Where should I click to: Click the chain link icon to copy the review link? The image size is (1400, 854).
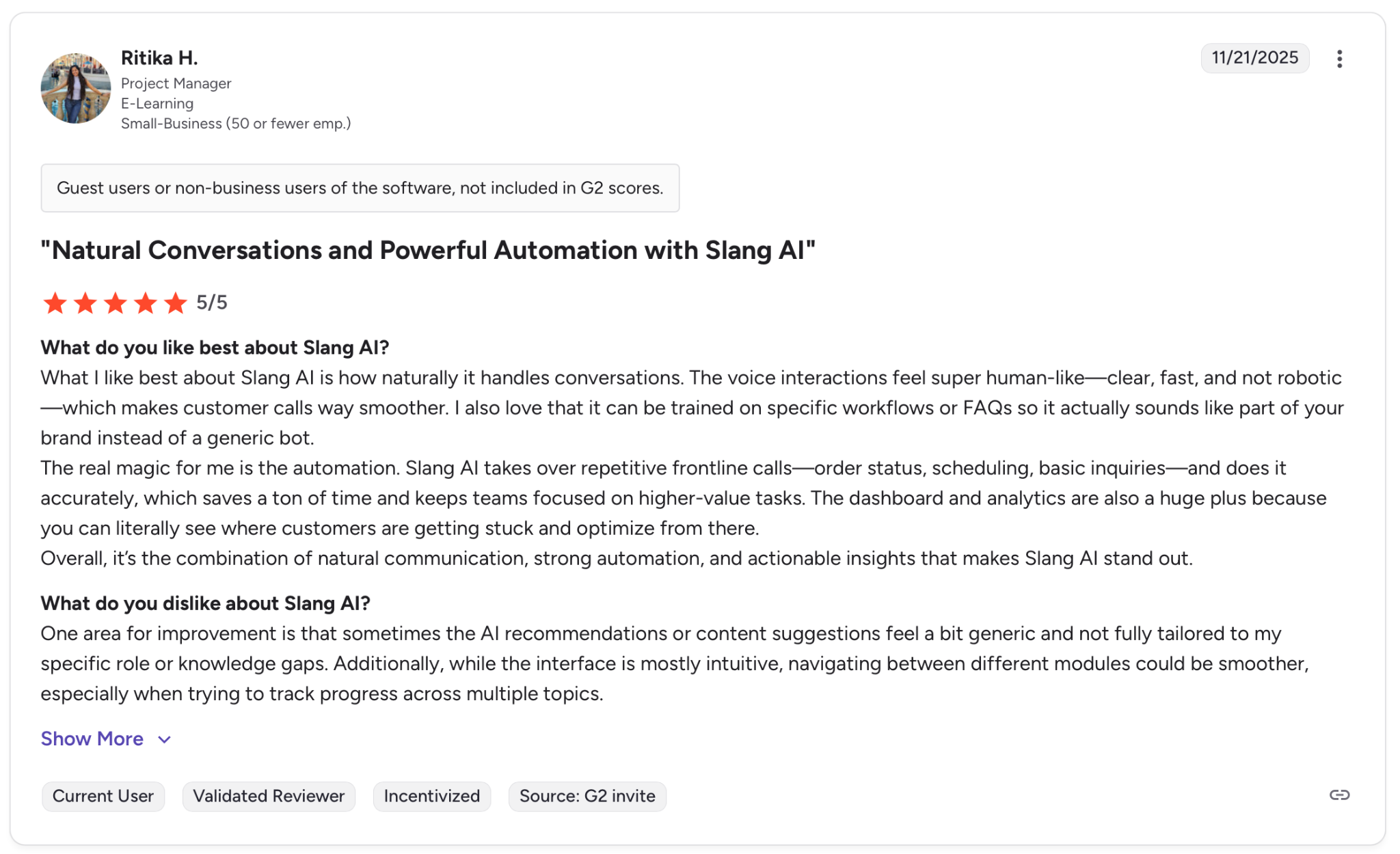[x=1339, y=795]
